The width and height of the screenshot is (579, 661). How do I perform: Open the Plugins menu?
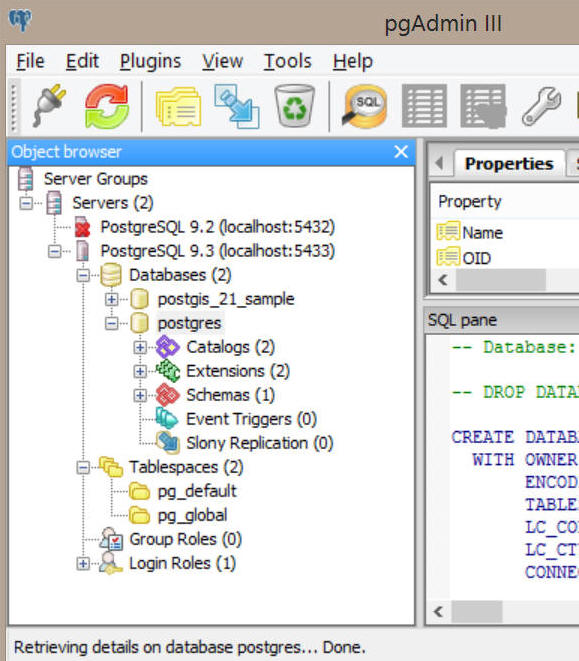coord(151,61)
